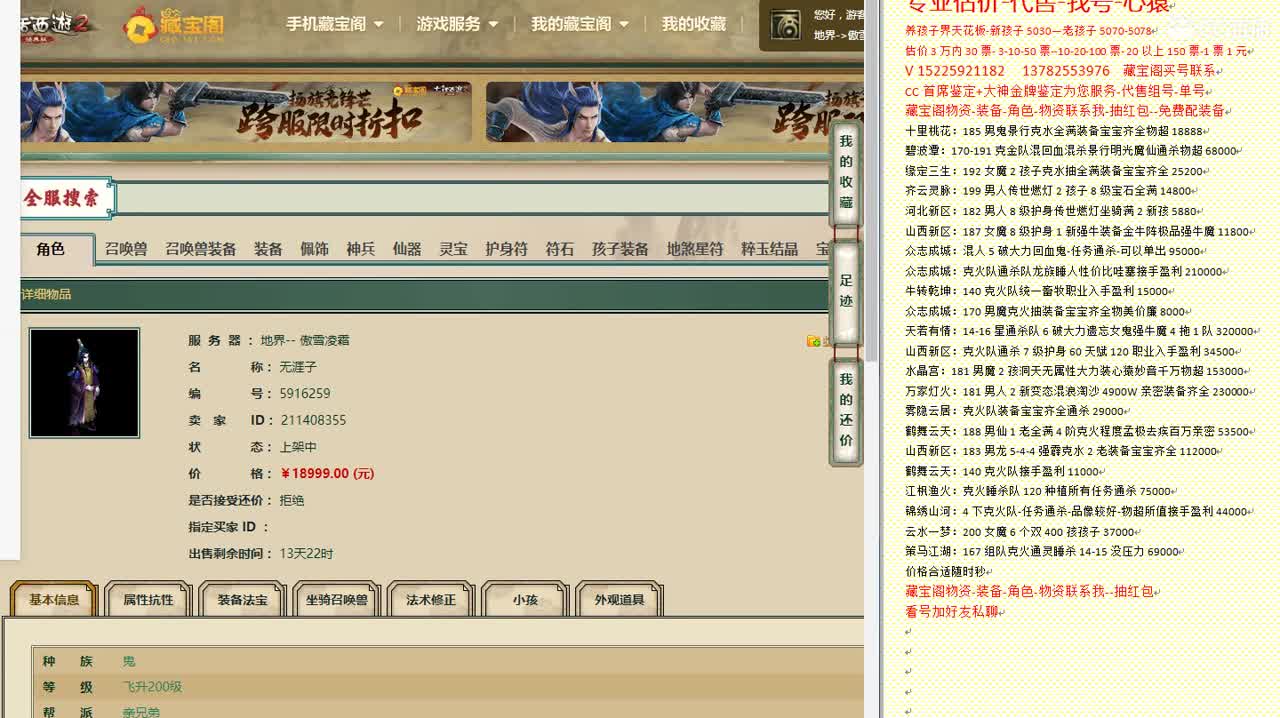
Task: Switch to the 法术修正 detail tab
Action: click(x=431, y=600)
